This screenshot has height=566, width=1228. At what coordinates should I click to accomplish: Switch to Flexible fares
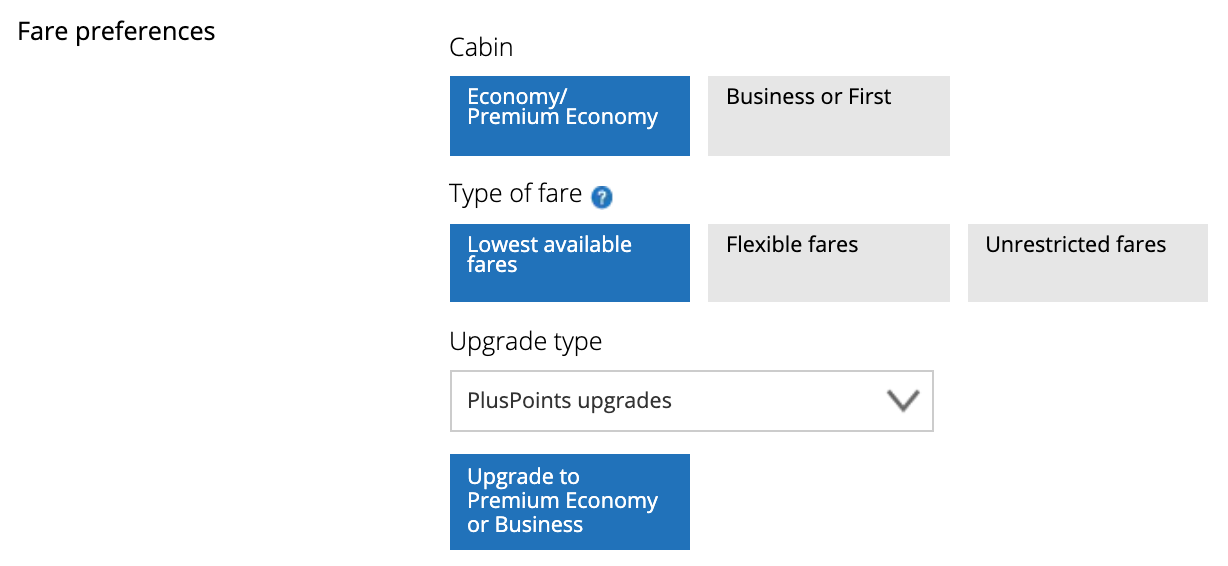pyautogui.click(x=828, y=263)
